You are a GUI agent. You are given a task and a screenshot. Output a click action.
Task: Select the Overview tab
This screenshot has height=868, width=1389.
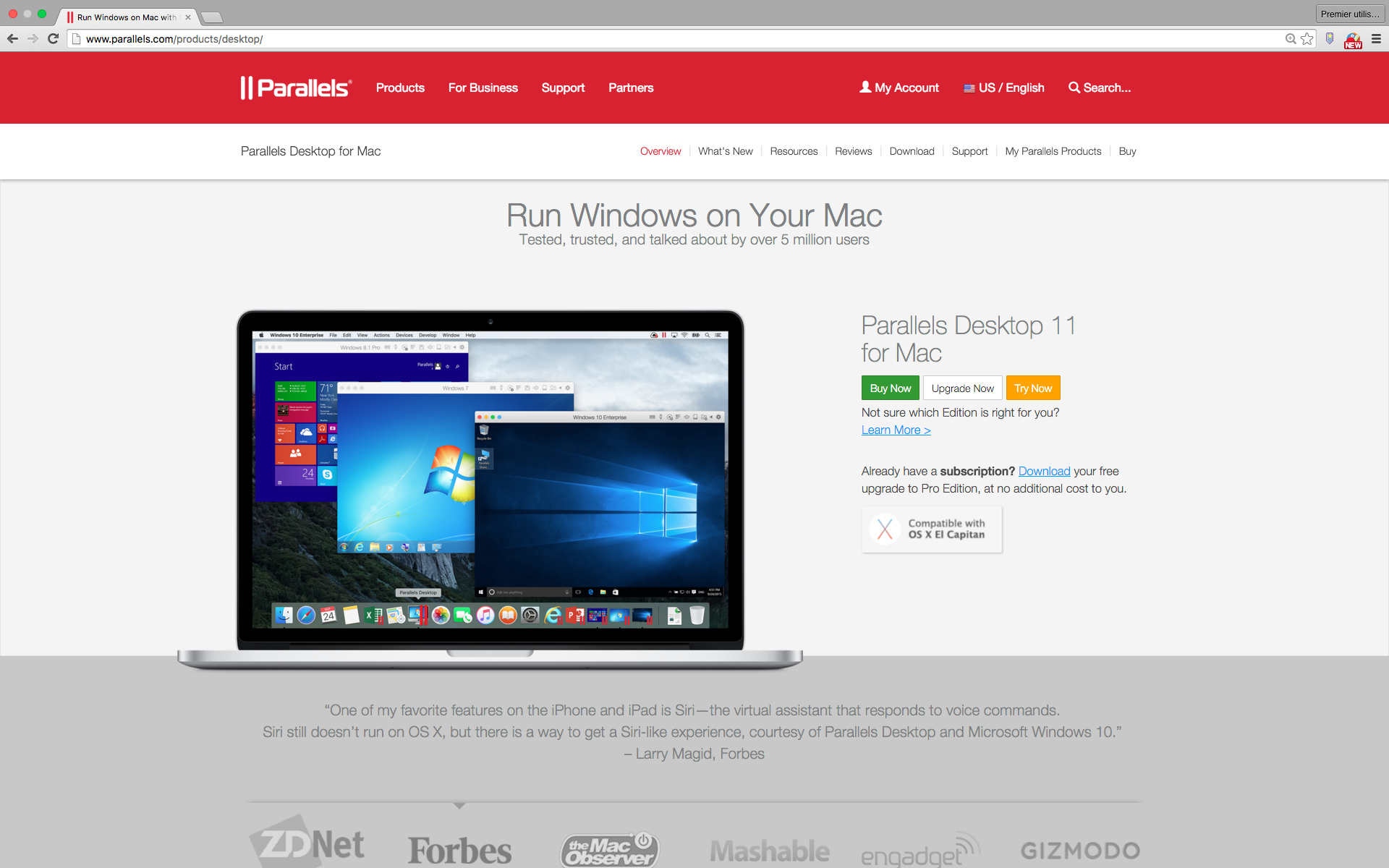point(660,151)
